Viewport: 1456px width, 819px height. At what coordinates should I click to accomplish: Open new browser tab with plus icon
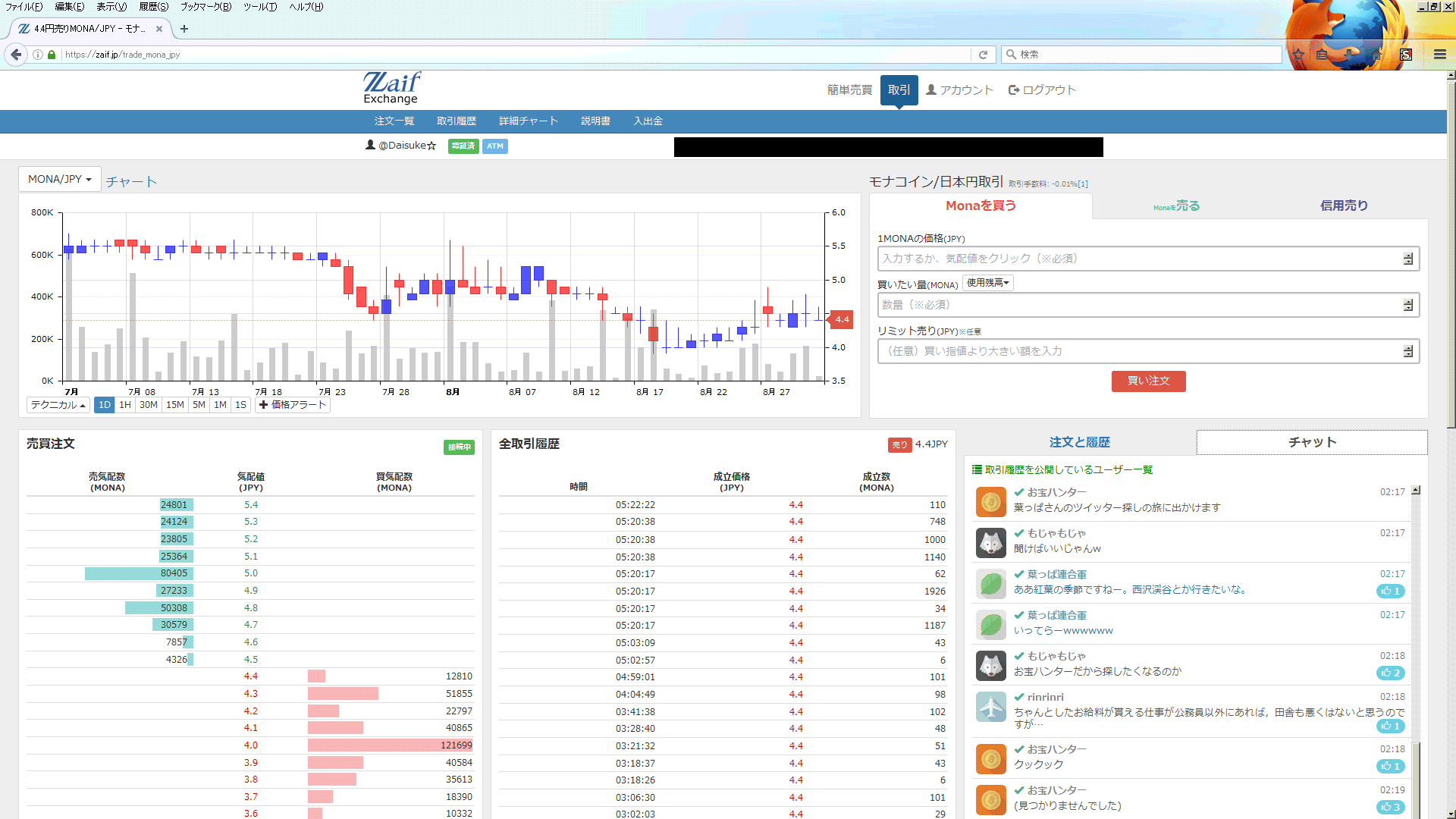pos(184,29)
